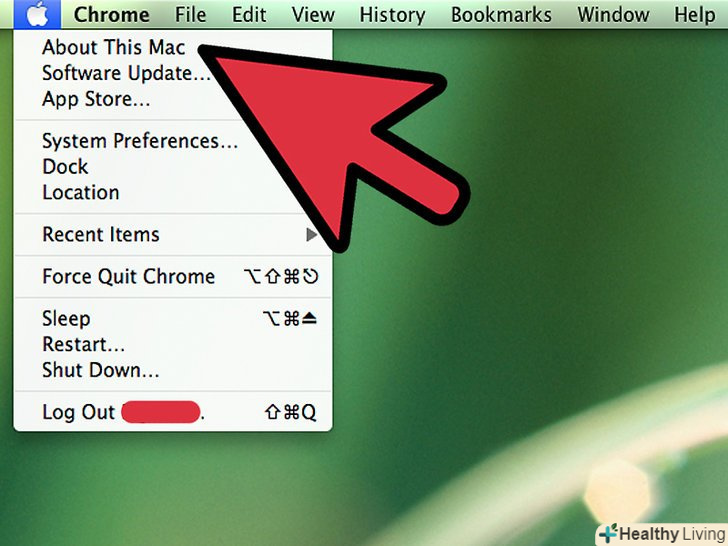The width and height of the screenshot is (728, 546).
Task: Open the File menu
Action: point(190,14)
